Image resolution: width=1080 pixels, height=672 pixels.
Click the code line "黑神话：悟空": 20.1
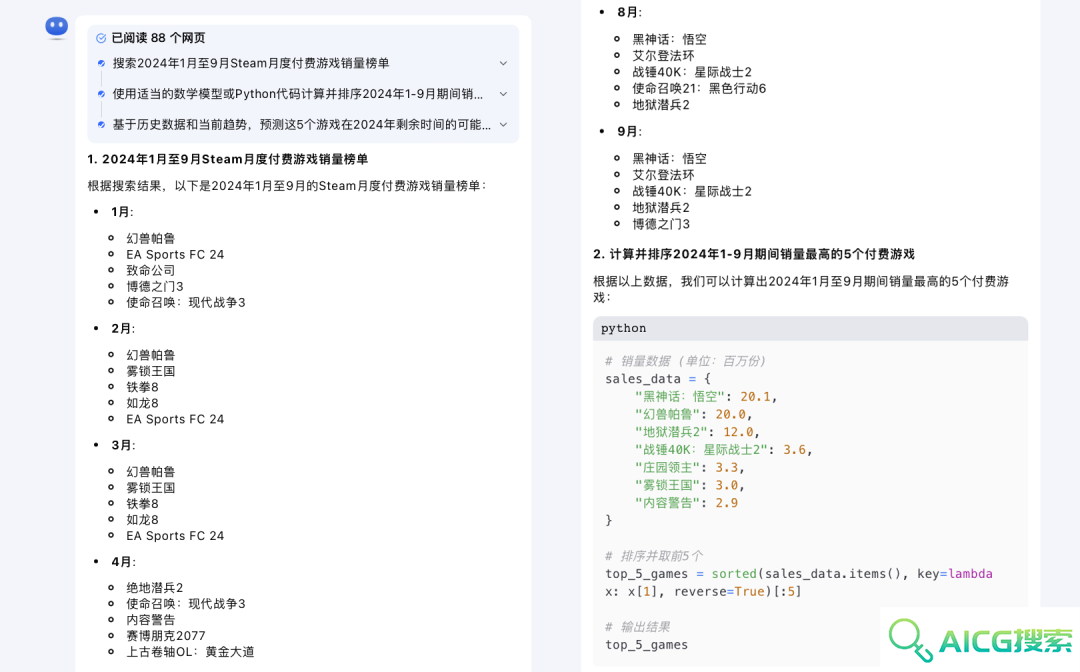point(706,397)
